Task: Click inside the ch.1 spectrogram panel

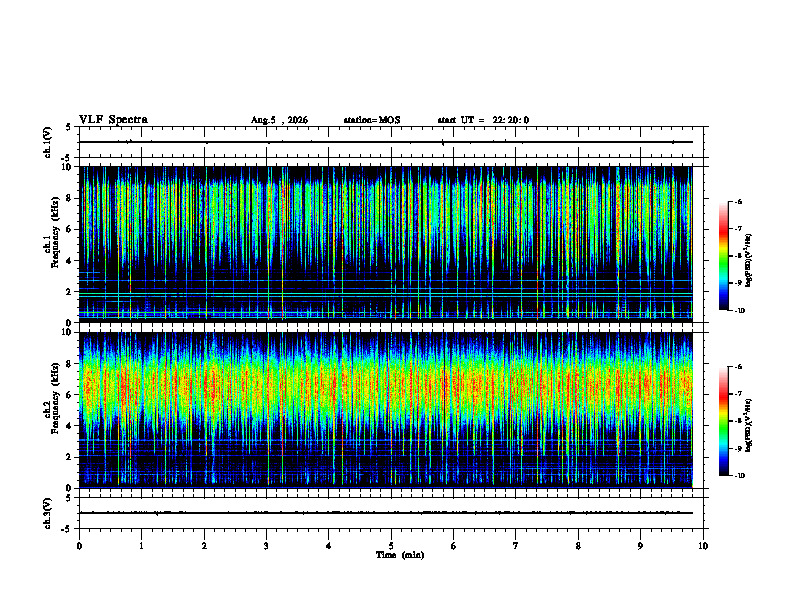Action: click(386, 244)
